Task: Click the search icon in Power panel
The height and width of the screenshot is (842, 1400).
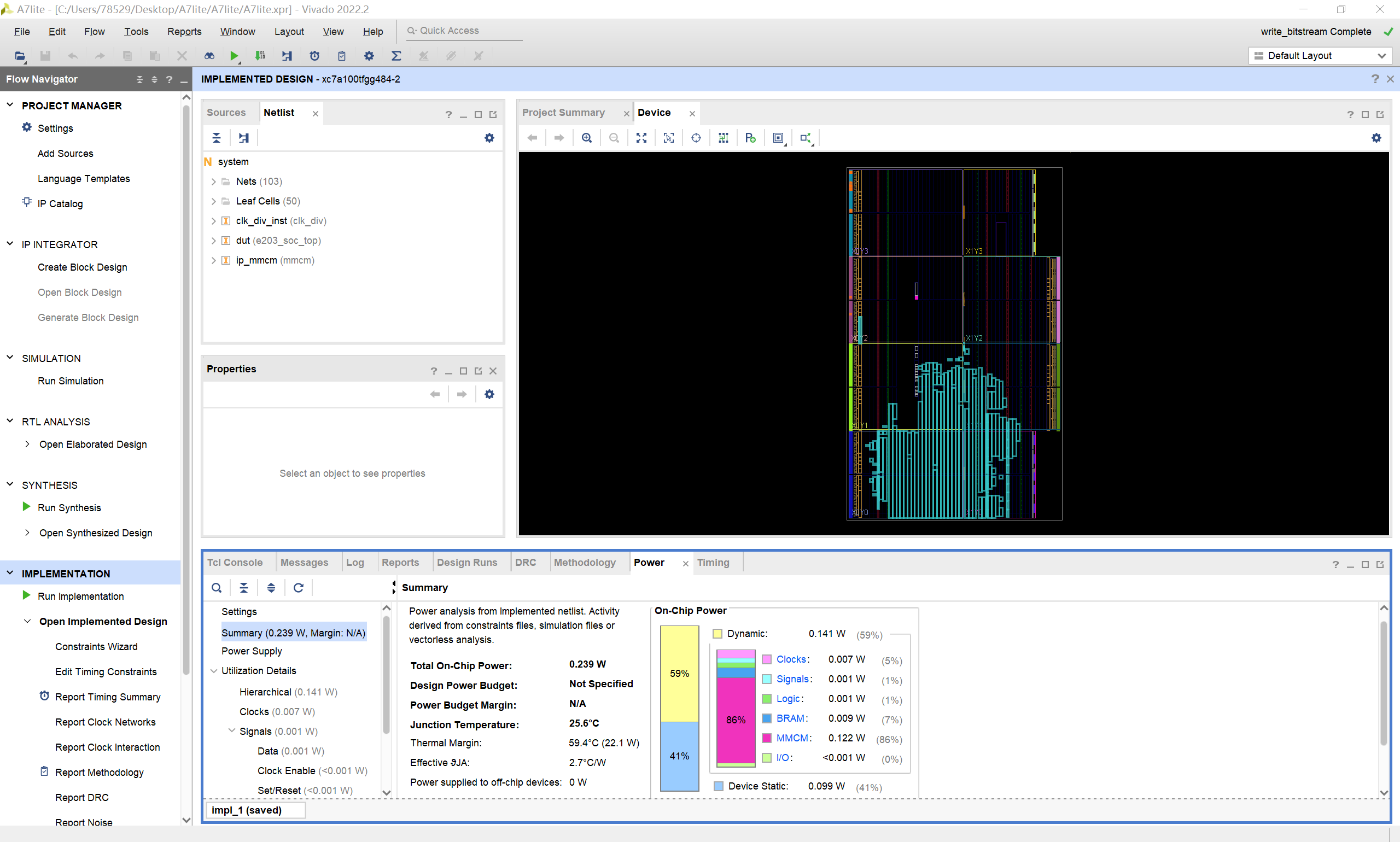Action: (216, 588)
